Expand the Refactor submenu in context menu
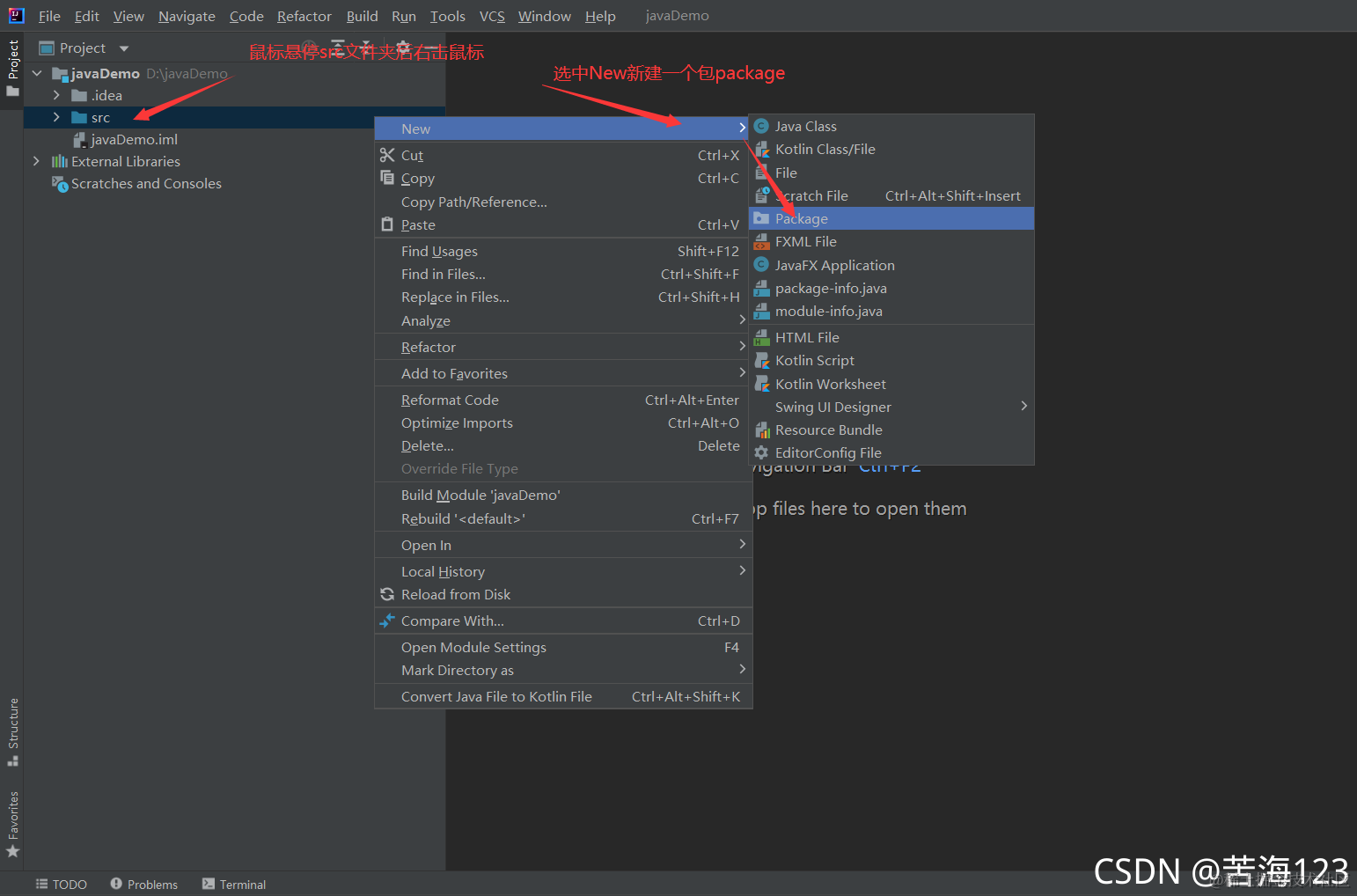 [x=563, y=347]
